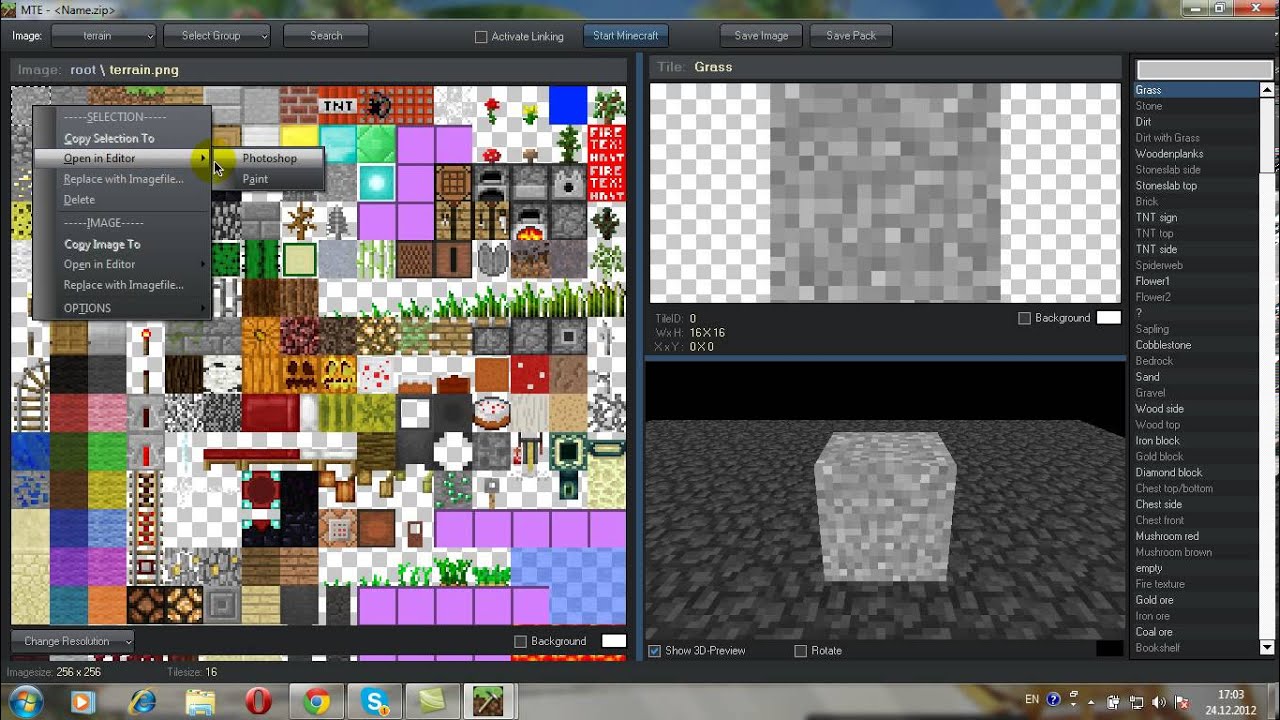Open the Image terrain dropdown
This screenshot has height=720, width=1280.
pyautogui.click(x=104, y=36)
